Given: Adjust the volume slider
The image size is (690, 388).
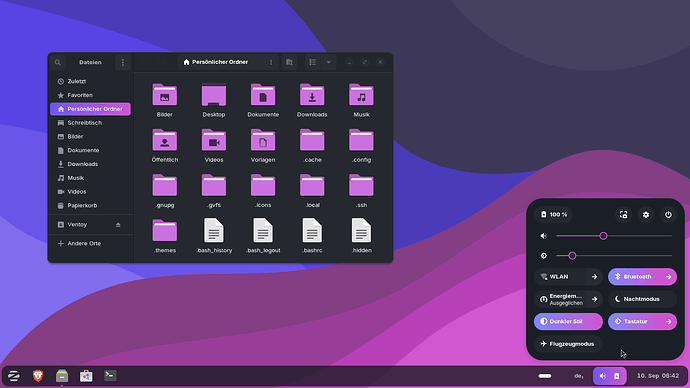Looking at the screenshot, I should 614,236.
